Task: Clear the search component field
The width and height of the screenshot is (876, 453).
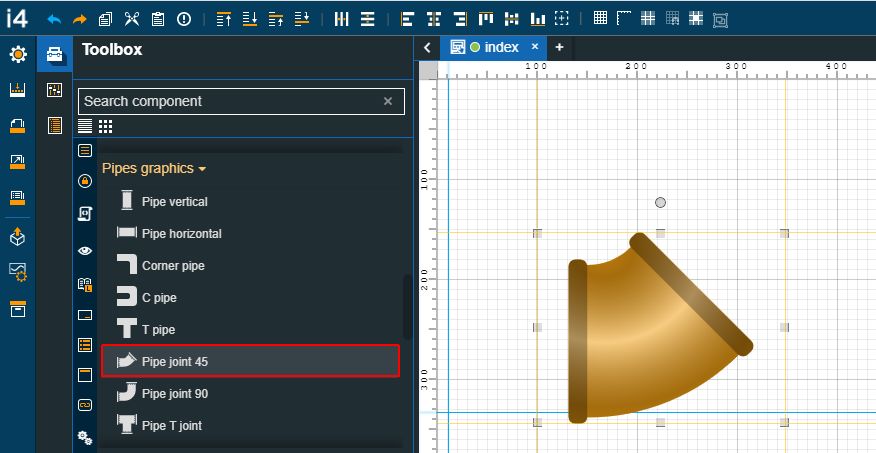Action: coord(388,101)
